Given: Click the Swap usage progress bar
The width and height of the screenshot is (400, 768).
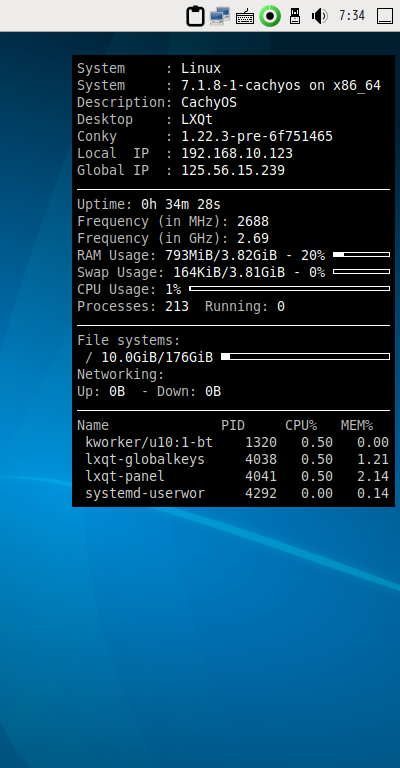Looking at the screenshot, I should pos(361,272).
